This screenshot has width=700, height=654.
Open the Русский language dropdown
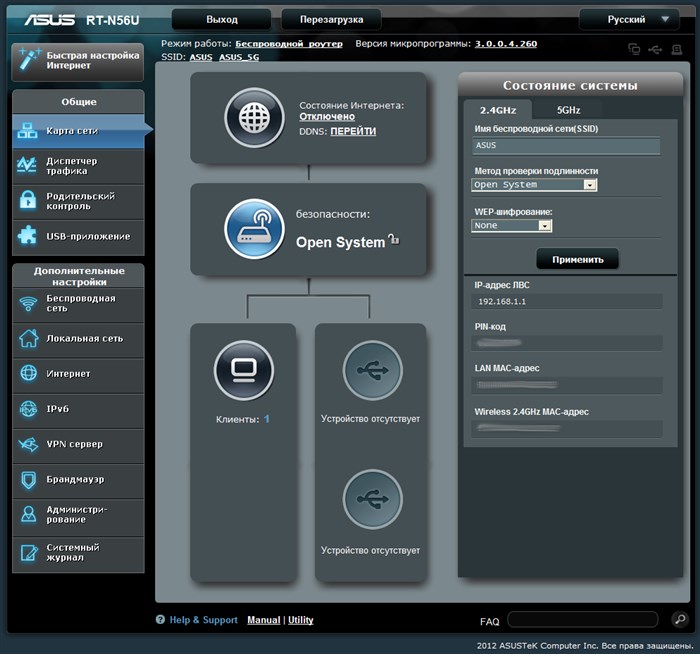coord(629,20)
